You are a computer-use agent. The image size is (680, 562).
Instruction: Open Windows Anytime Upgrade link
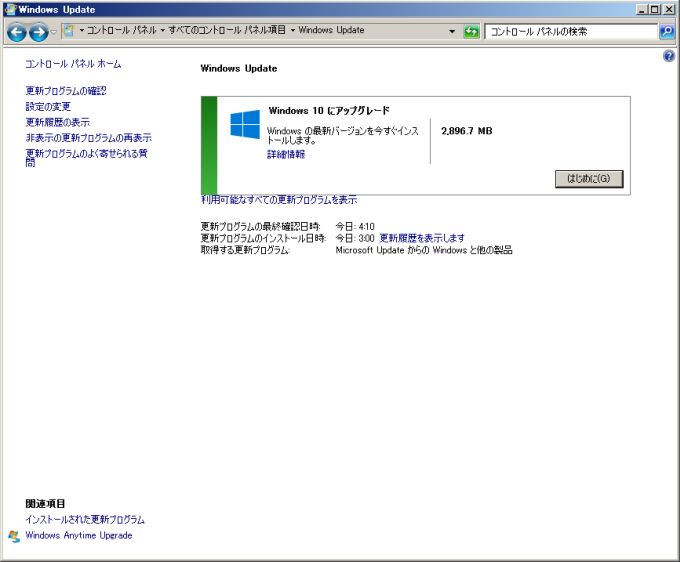[x=78, y=536]
